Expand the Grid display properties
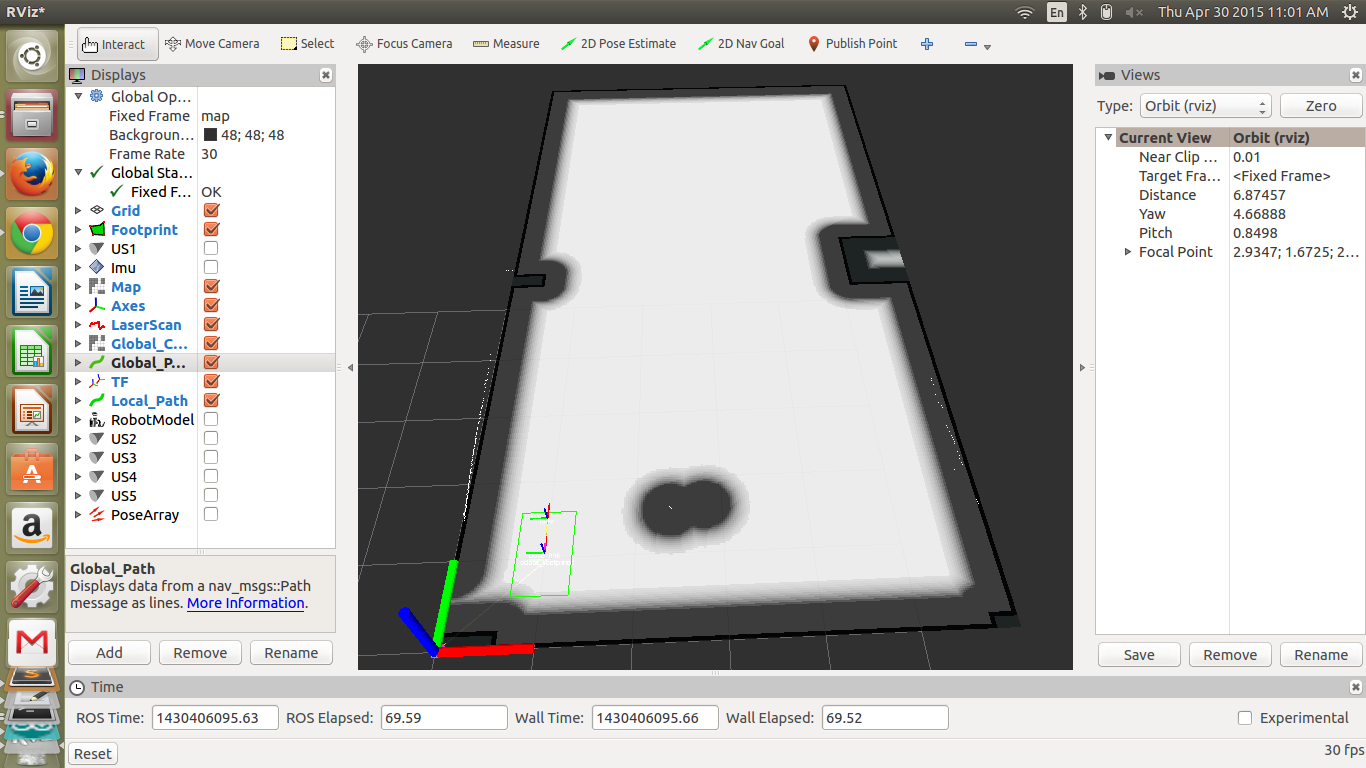Screen dimensions: 1366x768 (x=79, y=210)
